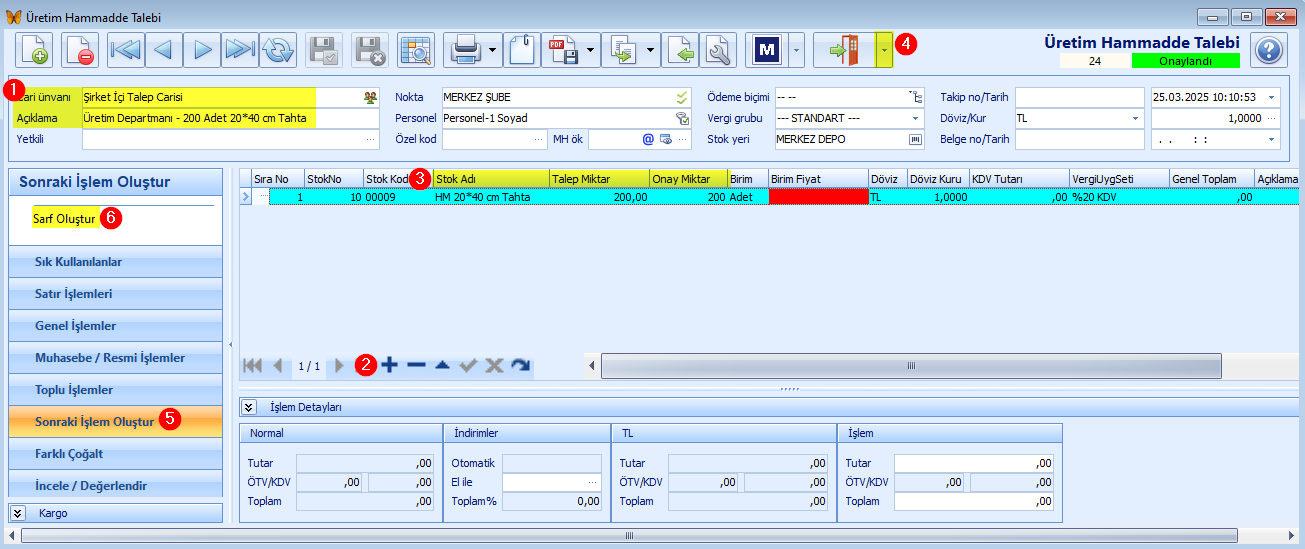This screenshot has width=1305, height=549.
Task: Click the redo curved-arrow icon in the grid navigator
Action: pos(520,365)
